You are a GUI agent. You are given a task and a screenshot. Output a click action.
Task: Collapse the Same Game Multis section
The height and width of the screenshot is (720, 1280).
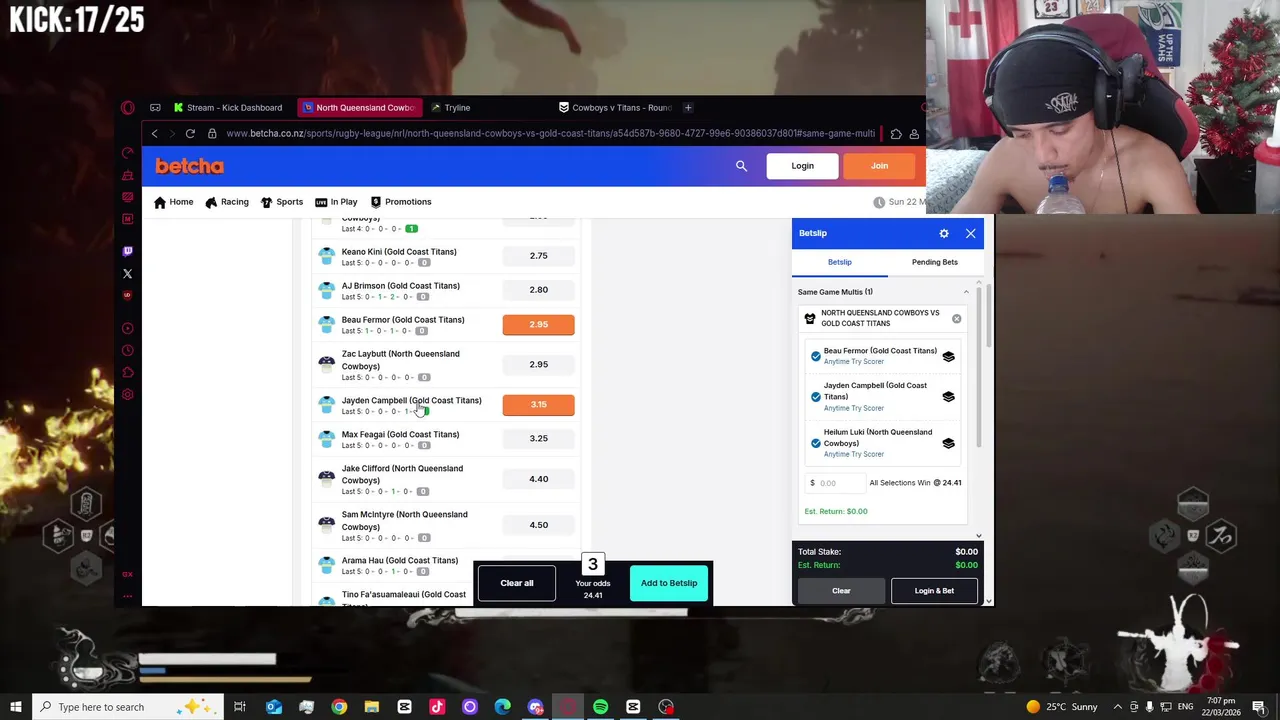click(x=966, y=292)
